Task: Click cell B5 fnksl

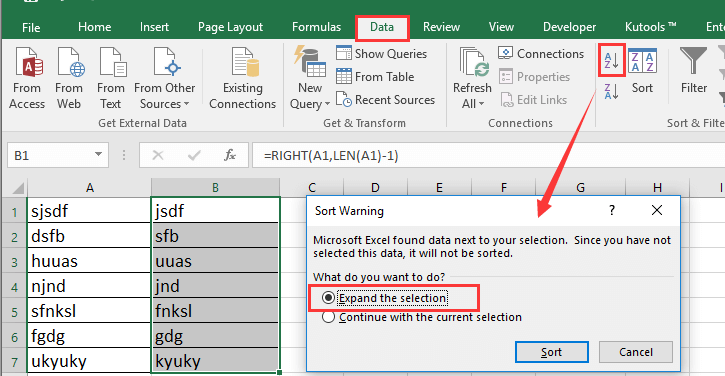Action: pos(215,310)
